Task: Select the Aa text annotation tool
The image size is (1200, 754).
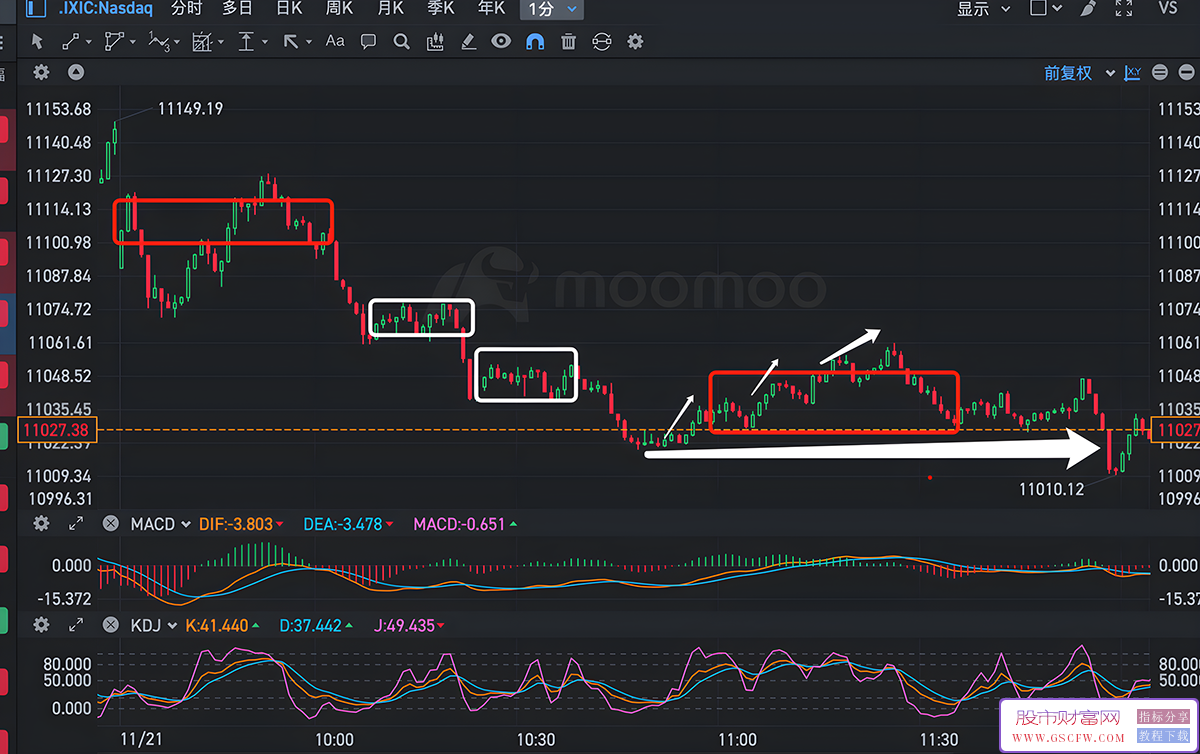Action: [335, 42]
